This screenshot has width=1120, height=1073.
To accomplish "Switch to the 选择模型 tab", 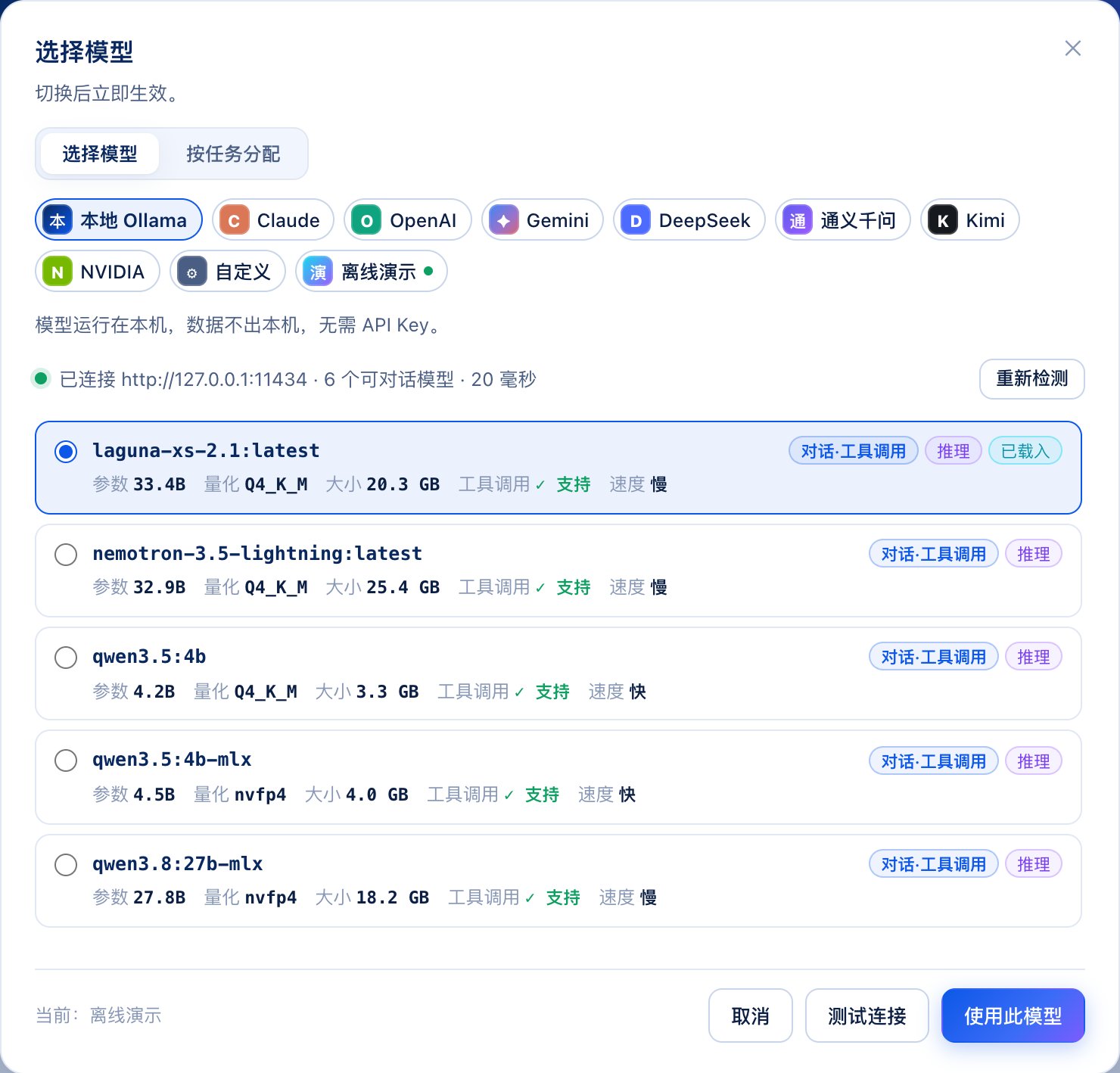I will (100, 154).
